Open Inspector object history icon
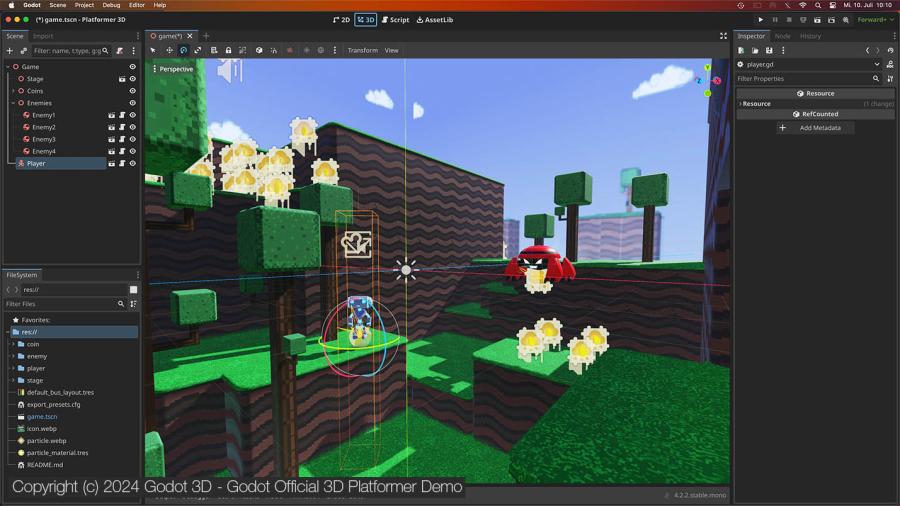The image size is (900, 506). 890,50
